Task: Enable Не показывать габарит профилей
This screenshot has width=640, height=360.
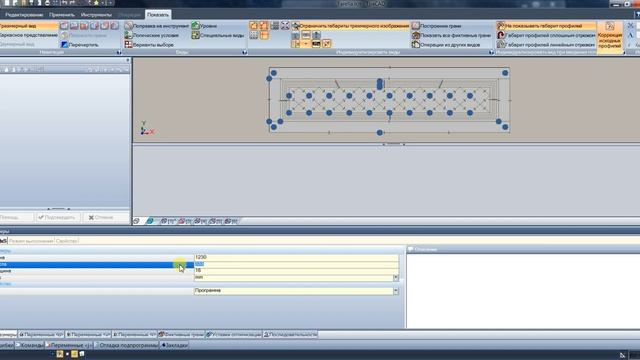Action: 546,26
